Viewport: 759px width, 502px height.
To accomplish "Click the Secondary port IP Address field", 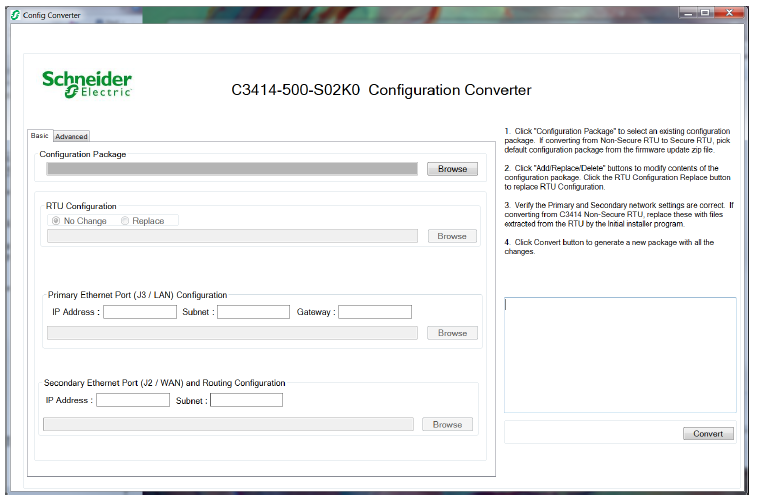I will tap(133, 400).
